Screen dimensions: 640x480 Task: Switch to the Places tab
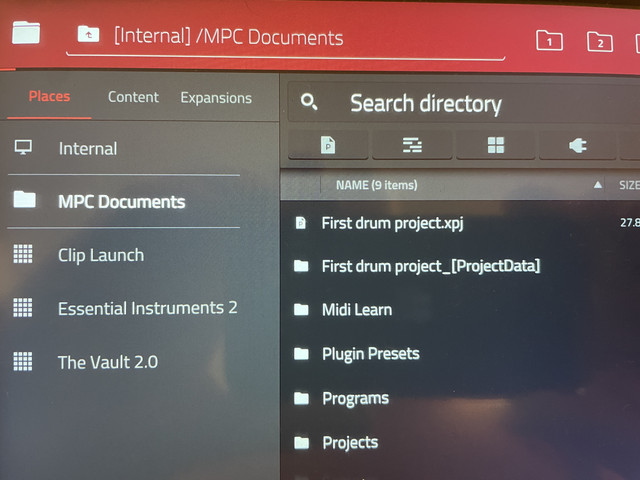pos(49,96)
